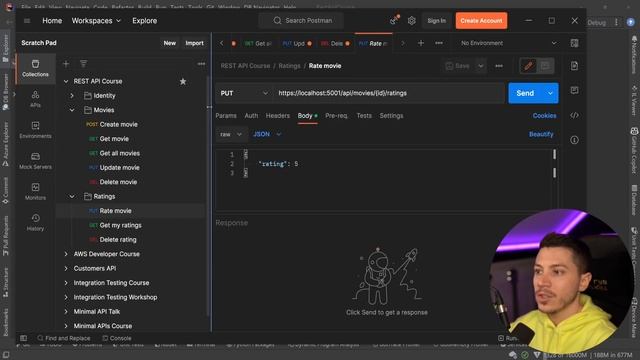640x360 pixels.
Task: Switch to the Settings request tab
Action: pyautogui.click(x=391, y=116)
